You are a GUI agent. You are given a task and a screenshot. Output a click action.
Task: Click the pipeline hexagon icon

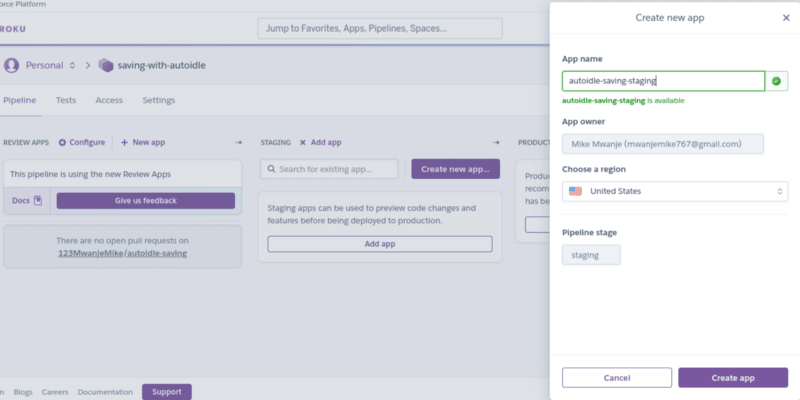(106, 66)
